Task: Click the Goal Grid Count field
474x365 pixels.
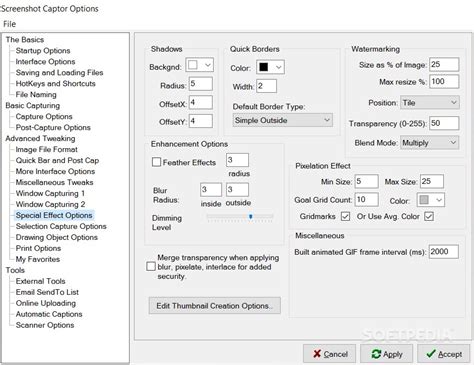Action: click(367, 199)
